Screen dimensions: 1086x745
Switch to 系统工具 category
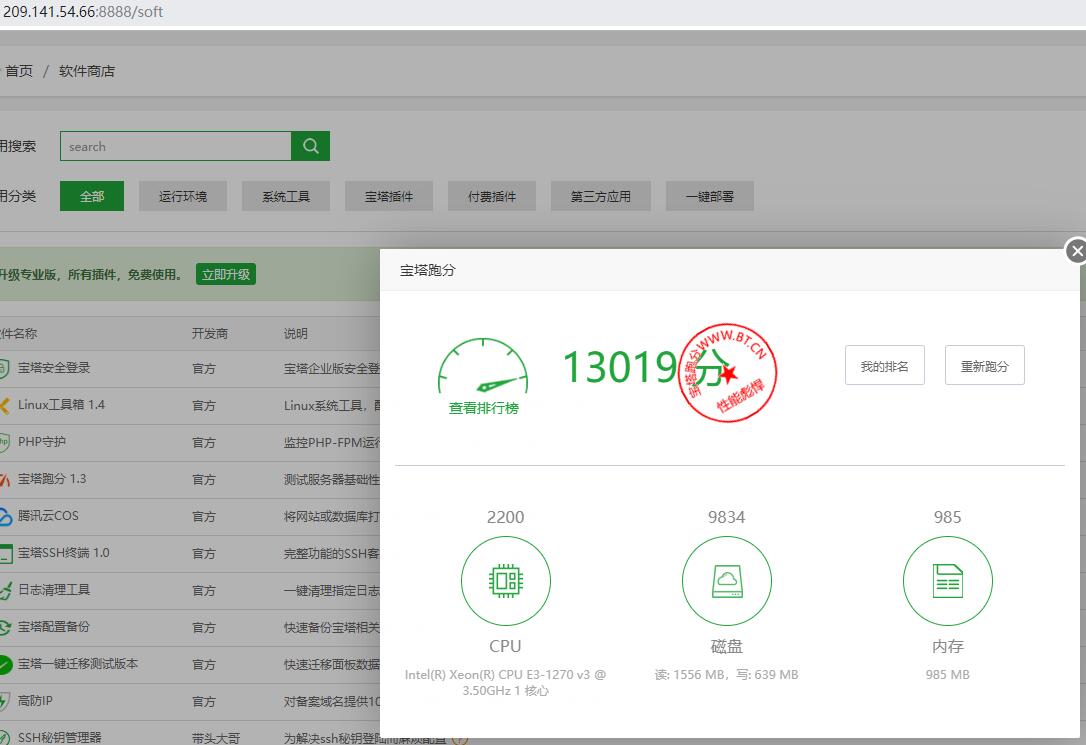[286, 196]
